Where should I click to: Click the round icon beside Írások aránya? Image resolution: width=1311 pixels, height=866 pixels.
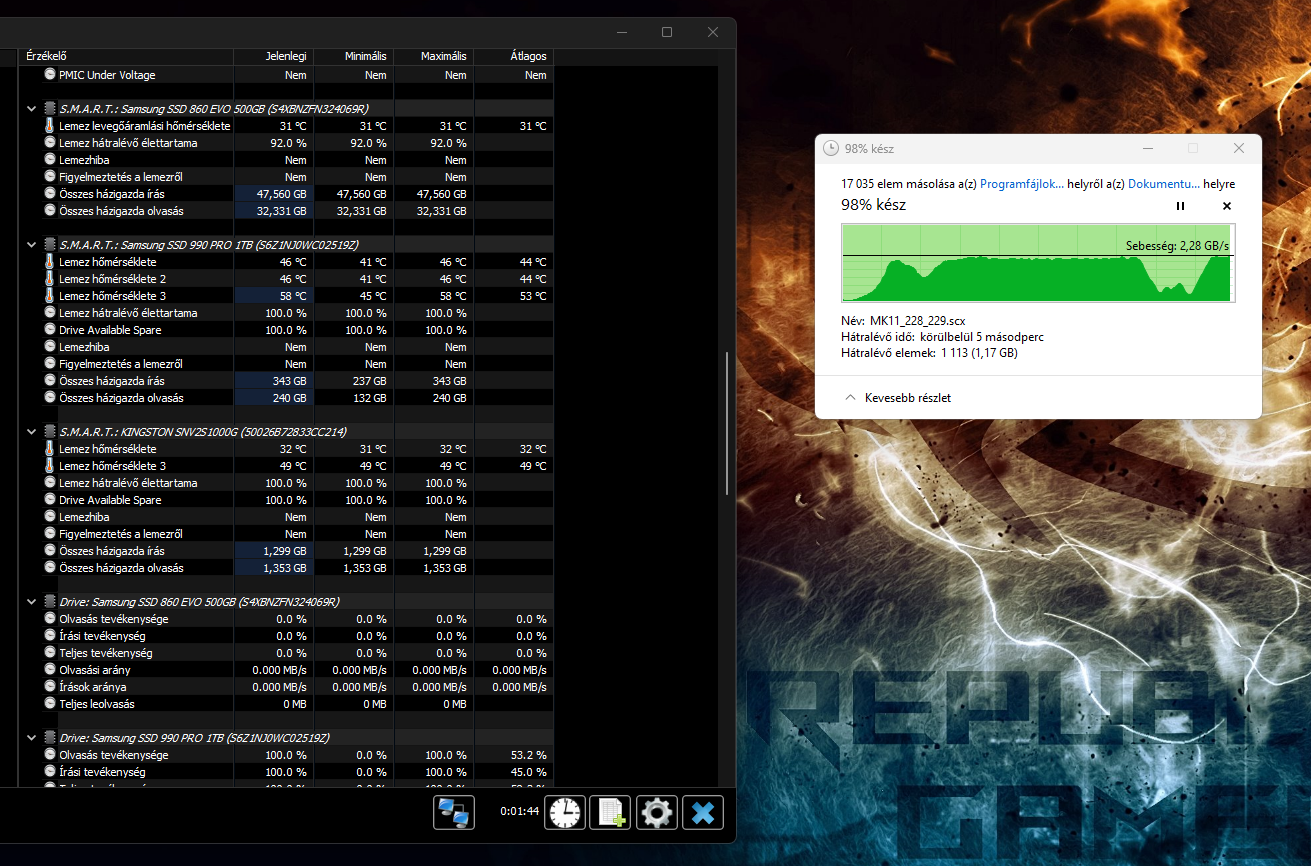(51, 687)
